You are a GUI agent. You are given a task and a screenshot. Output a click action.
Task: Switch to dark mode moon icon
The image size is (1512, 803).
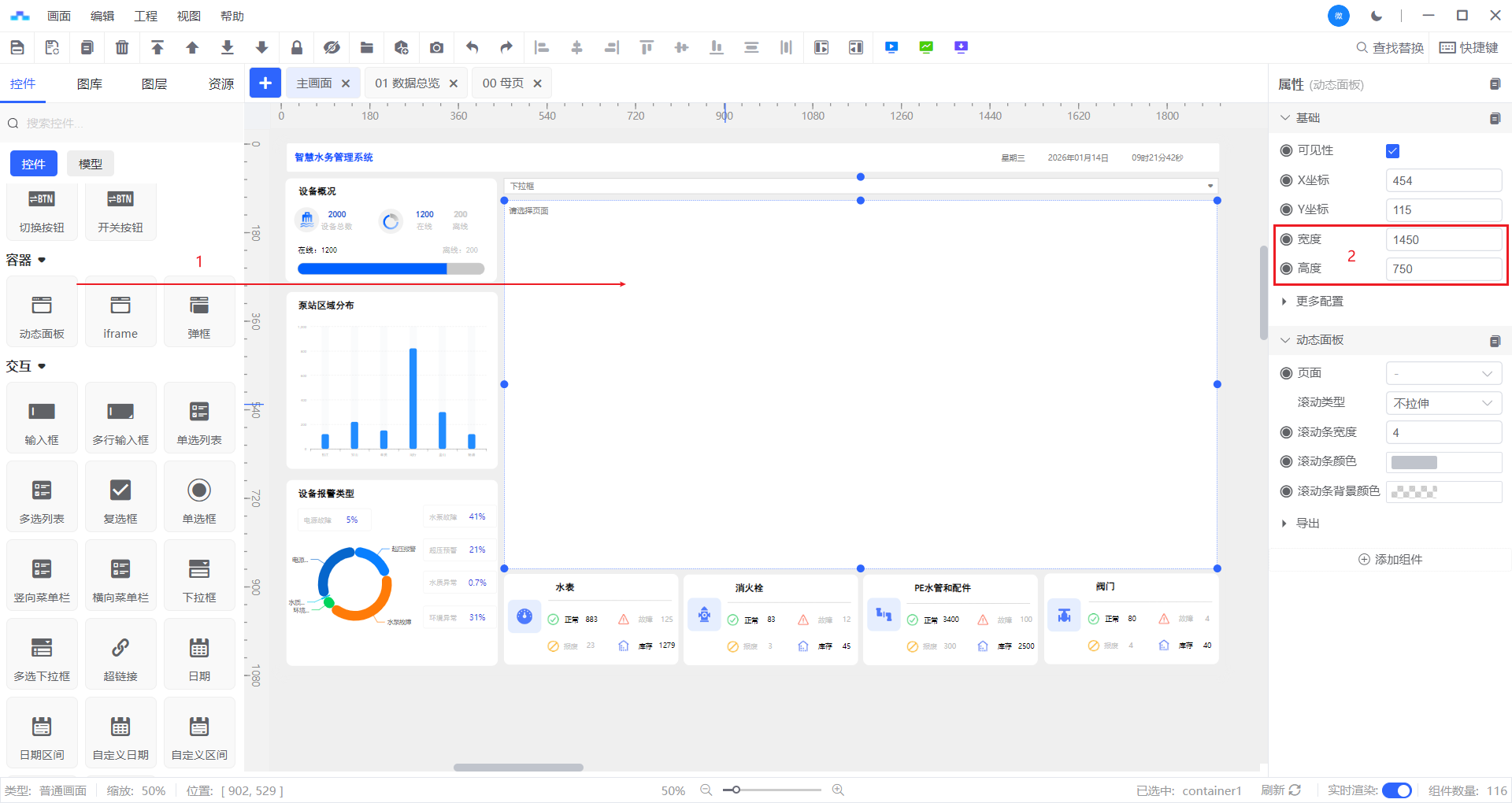[1377, 16]
